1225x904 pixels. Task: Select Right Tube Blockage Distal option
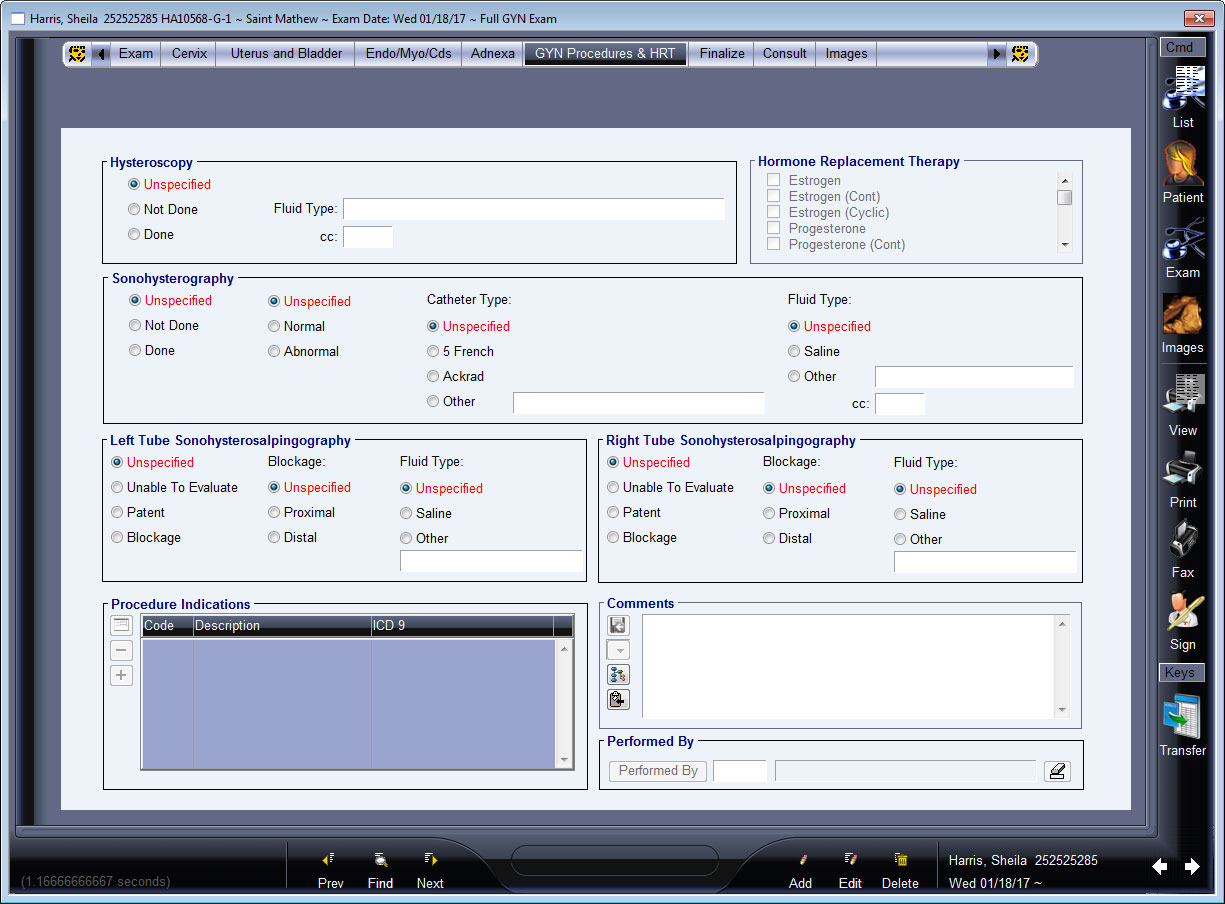coord(769,539)
